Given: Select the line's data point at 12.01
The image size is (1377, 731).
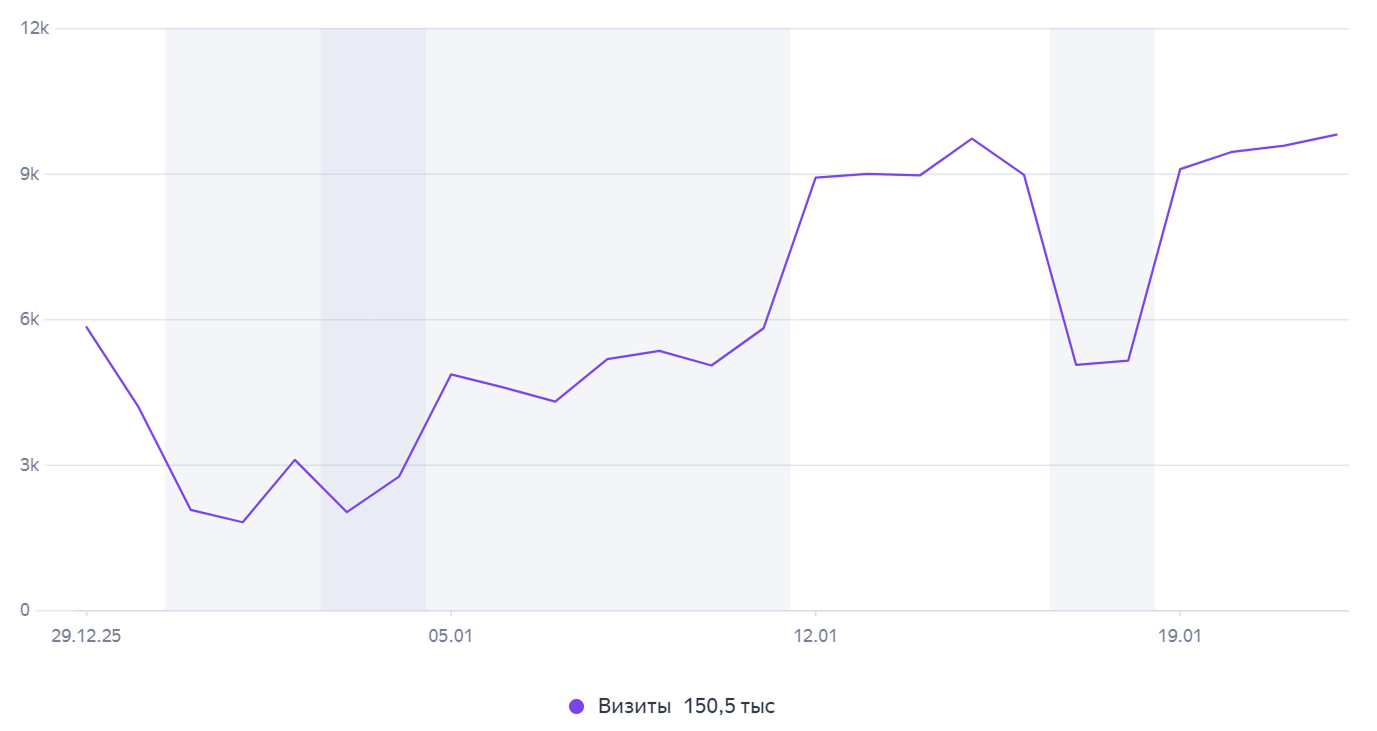Looking at the screenshot, I should [816, 178].
